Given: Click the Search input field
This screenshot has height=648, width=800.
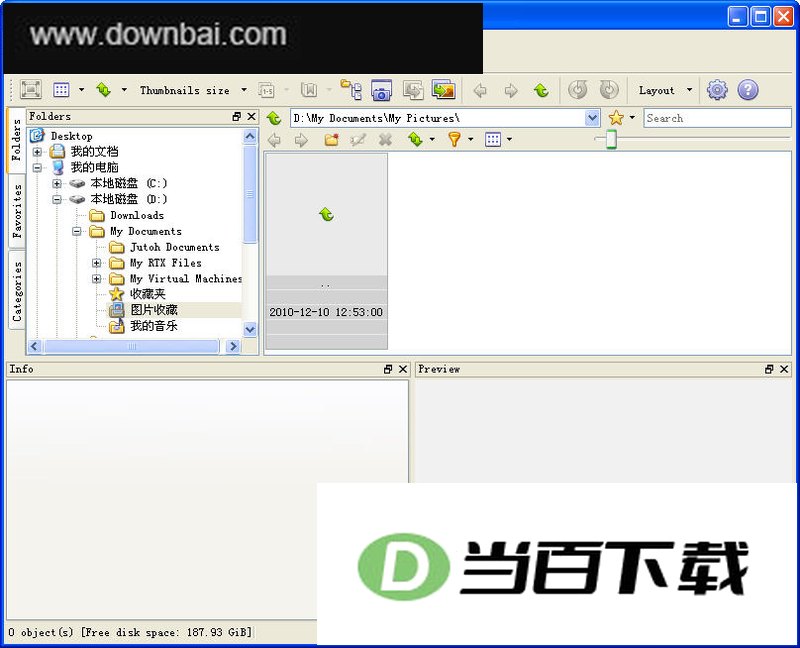Looking at the screenshot, I should point(717,118).
